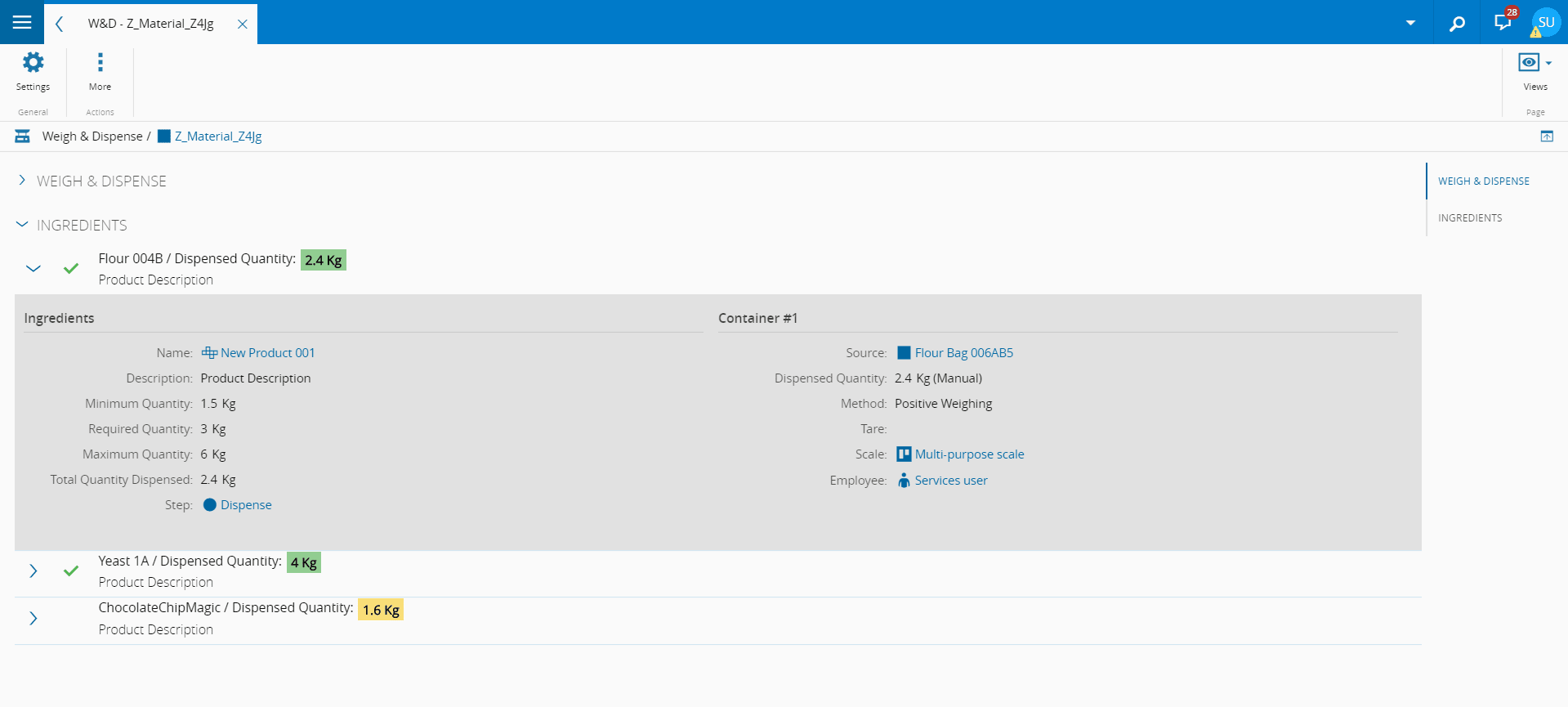This screenshot has width=1568, height=707.
Task: Click the Z_Material_Z4Jg breadcrumb link
Action: pos(218,136)
